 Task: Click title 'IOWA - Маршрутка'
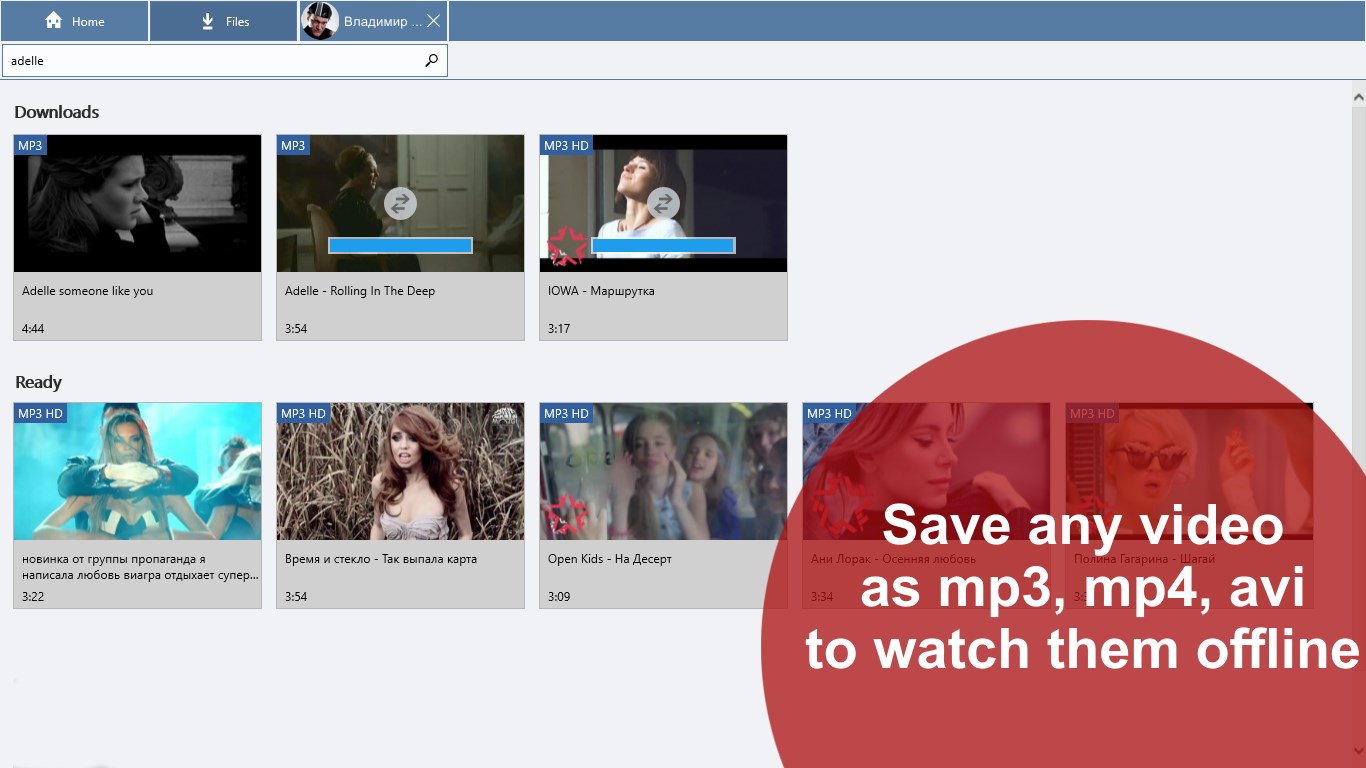601,291
